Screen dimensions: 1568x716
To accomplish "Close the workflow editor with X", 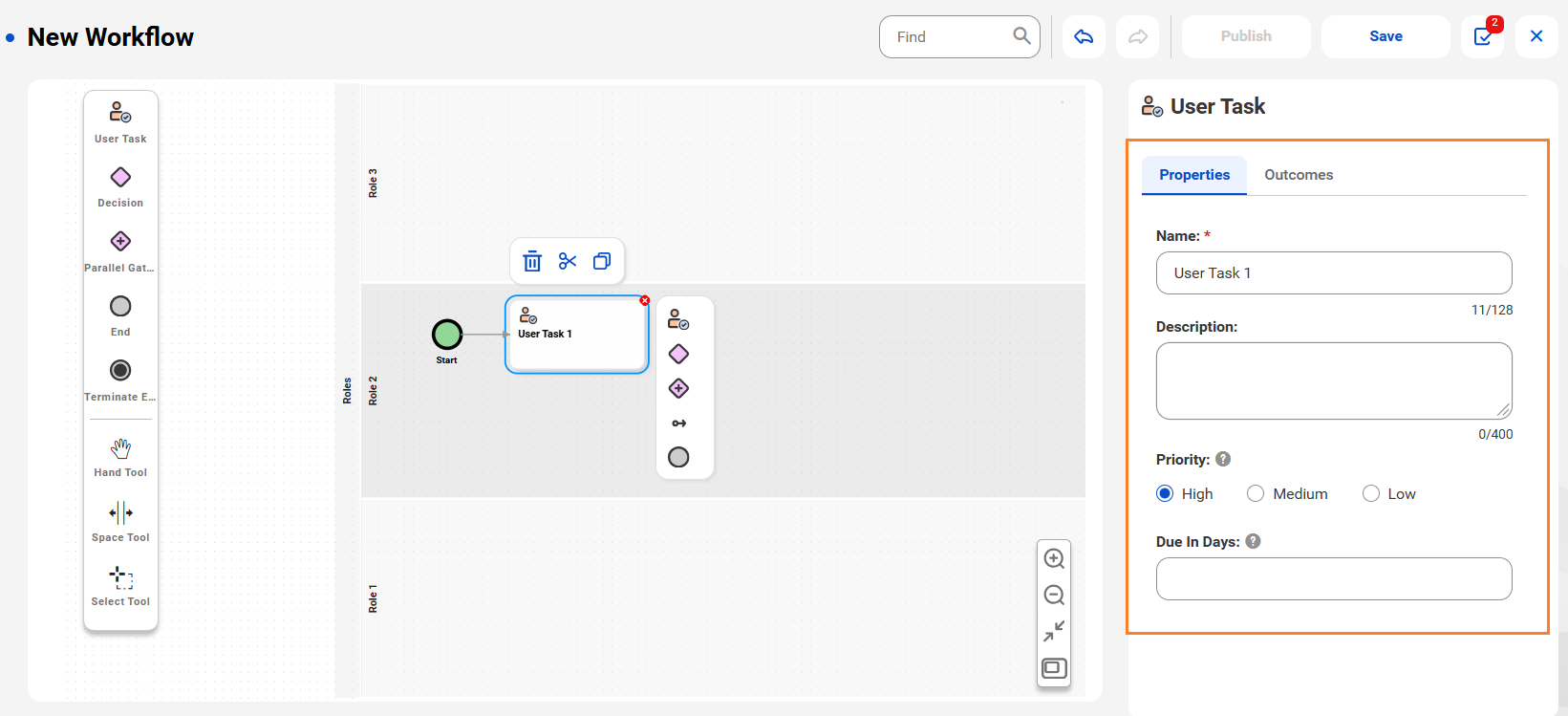I will point(1536,36).
